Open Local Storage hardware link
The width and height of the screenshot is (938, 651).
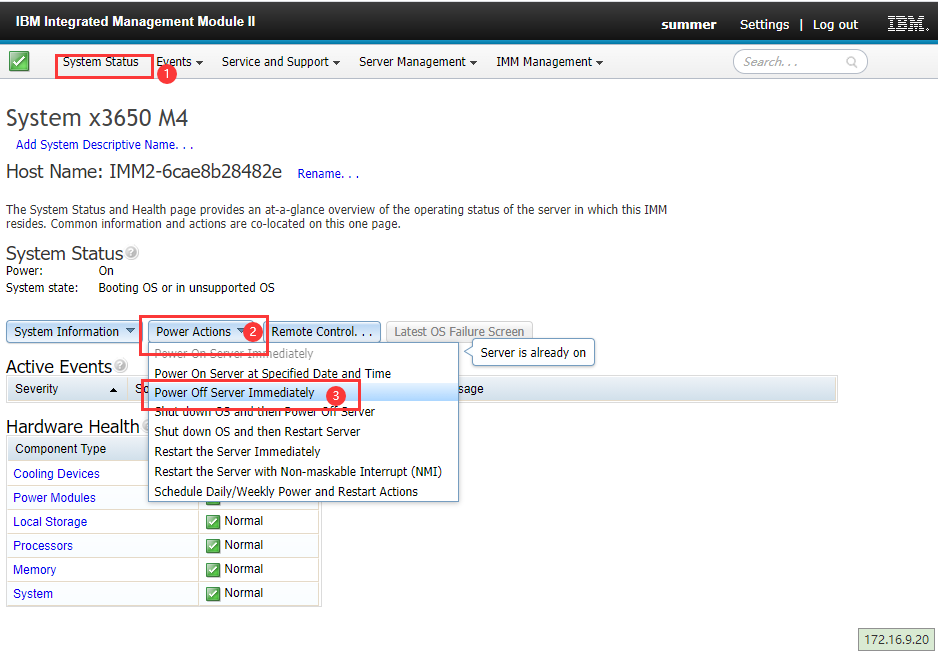(x=50, y=522)
